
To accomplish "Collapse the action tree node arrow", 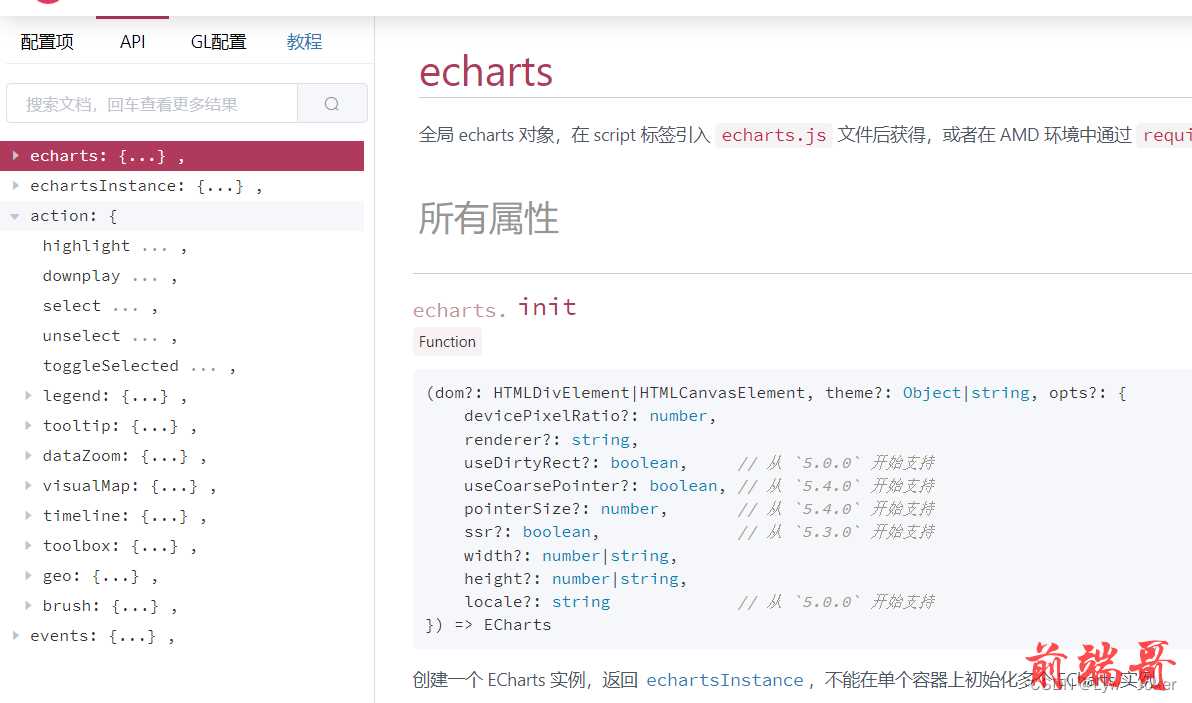I will click(15, 216).
